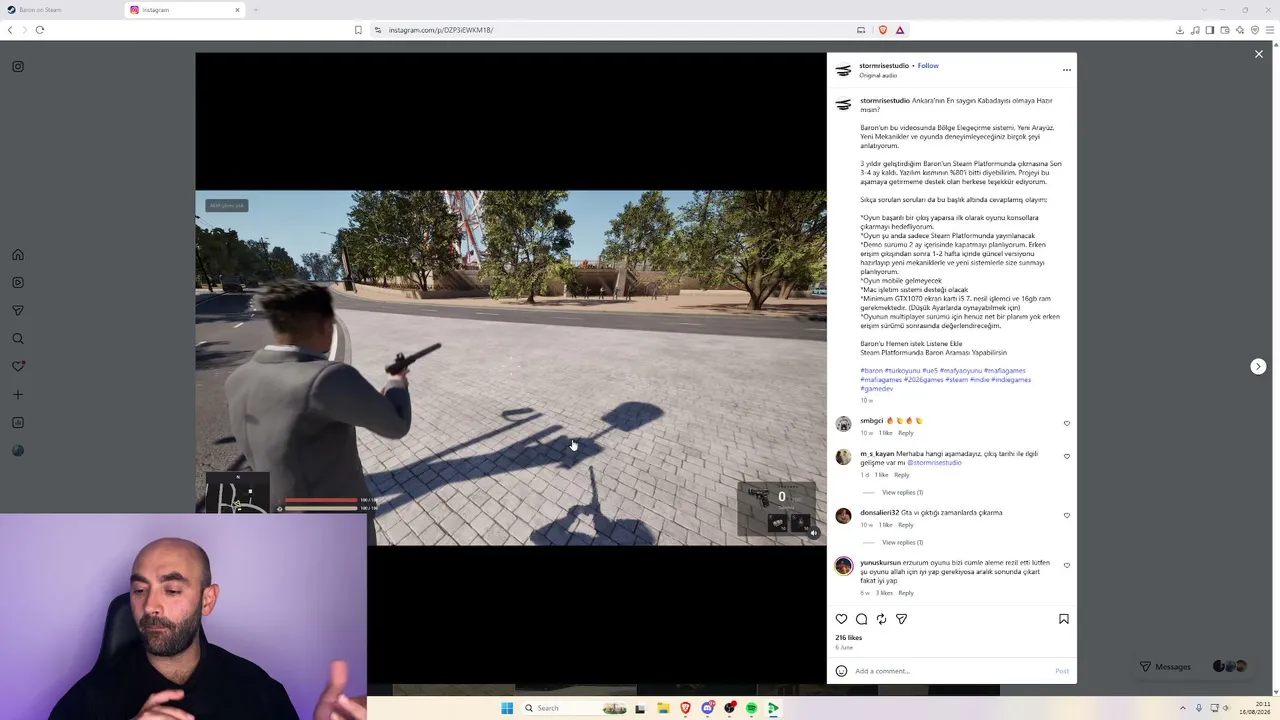Open a new browser tab
1280x720 pixels.
click(256, 10)
